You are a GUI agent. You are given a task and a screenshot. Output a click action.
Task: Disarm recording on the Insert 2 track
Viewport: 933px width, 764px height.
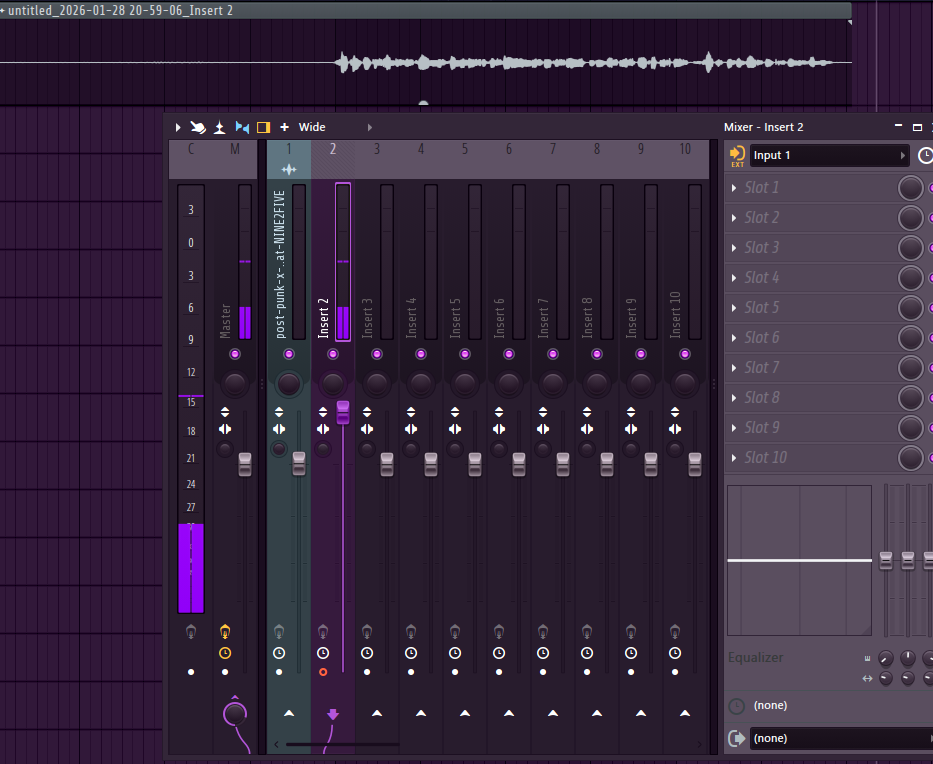click(x=322, y=671)
